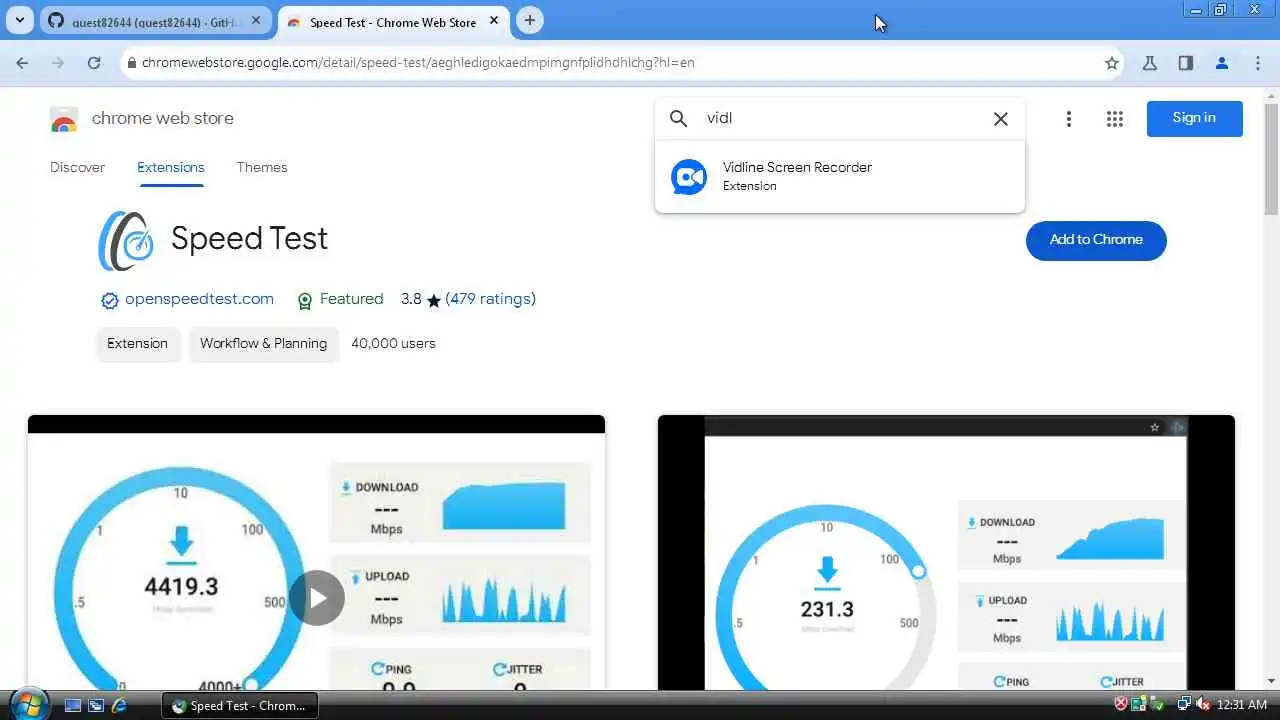Image resolution: width=1280 pixels, height=720 pixels.
Task: Click the red security alert tray icon
Action: point(1122,705)
